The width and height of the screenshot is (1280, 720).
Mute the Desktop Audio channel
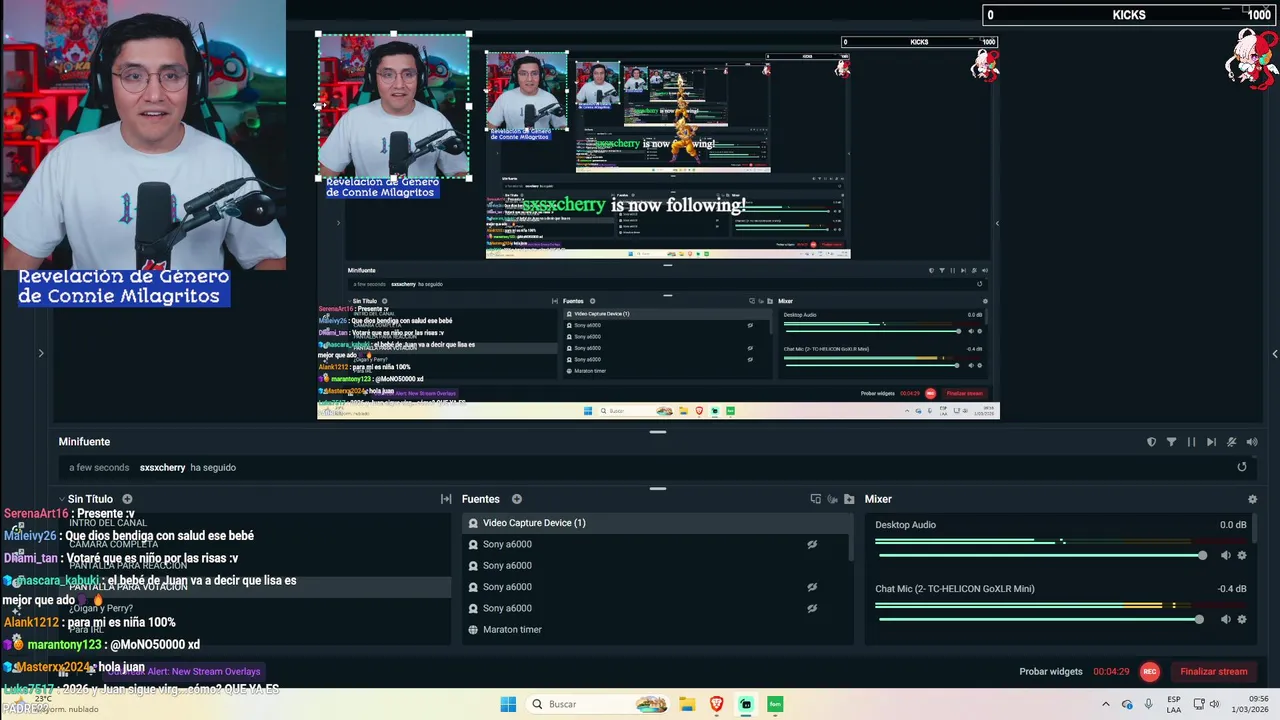point(1226,555)
